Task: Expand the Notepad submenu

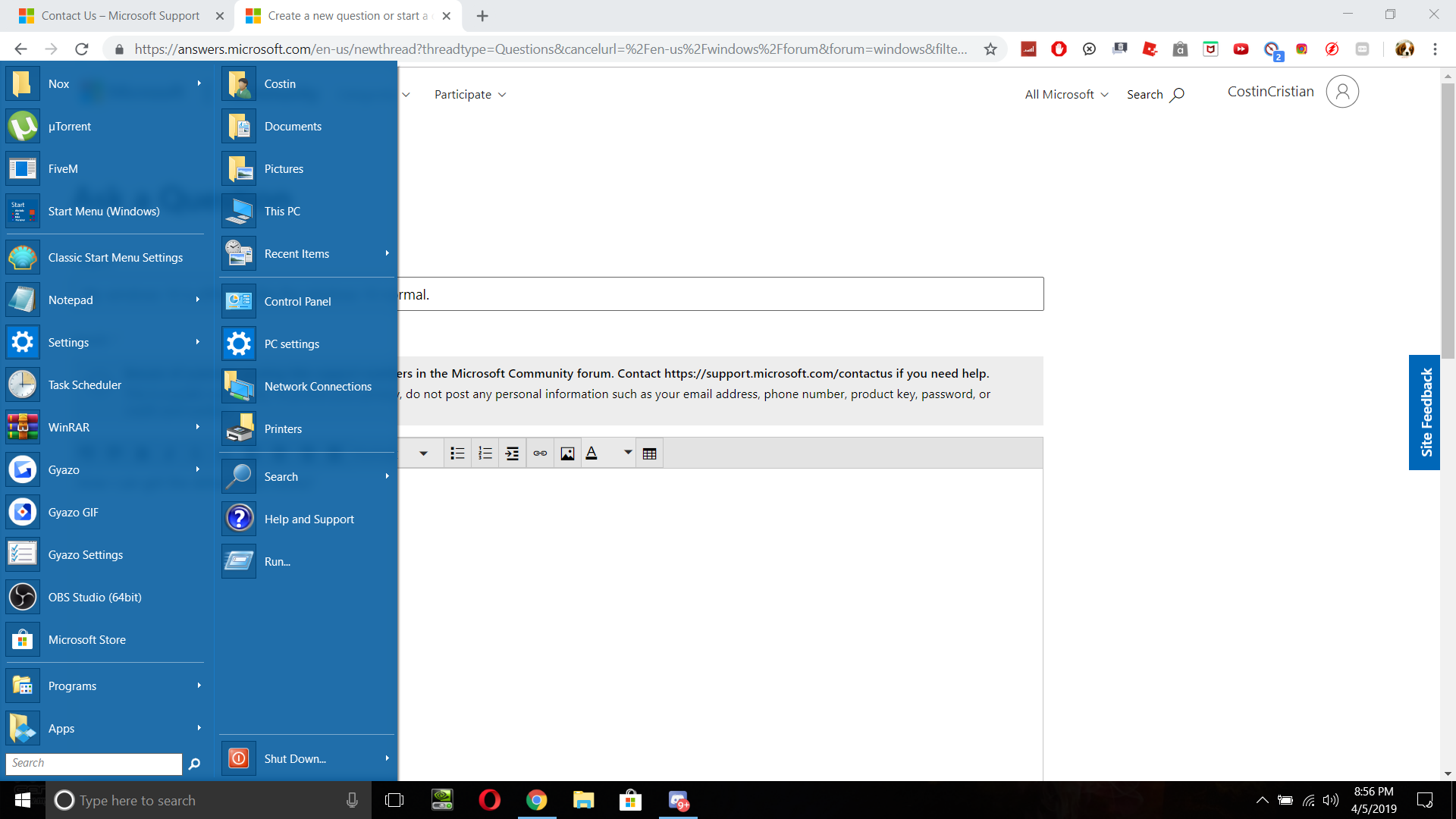Action: 198,300
